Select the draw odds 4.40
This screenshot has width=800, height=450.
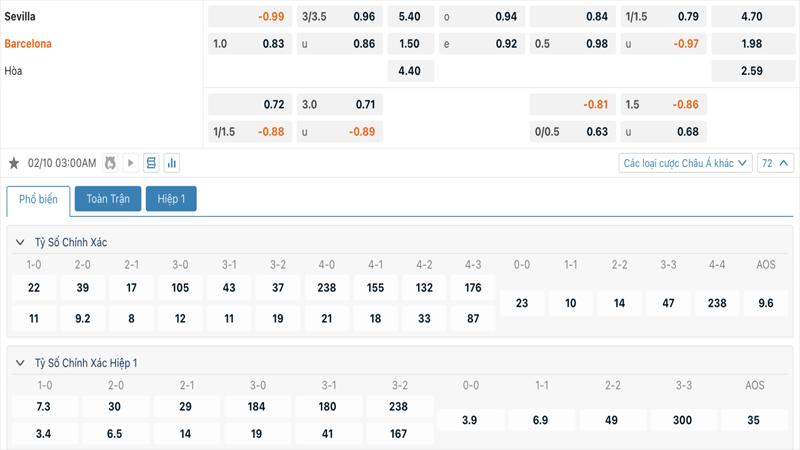pos(410,71)
